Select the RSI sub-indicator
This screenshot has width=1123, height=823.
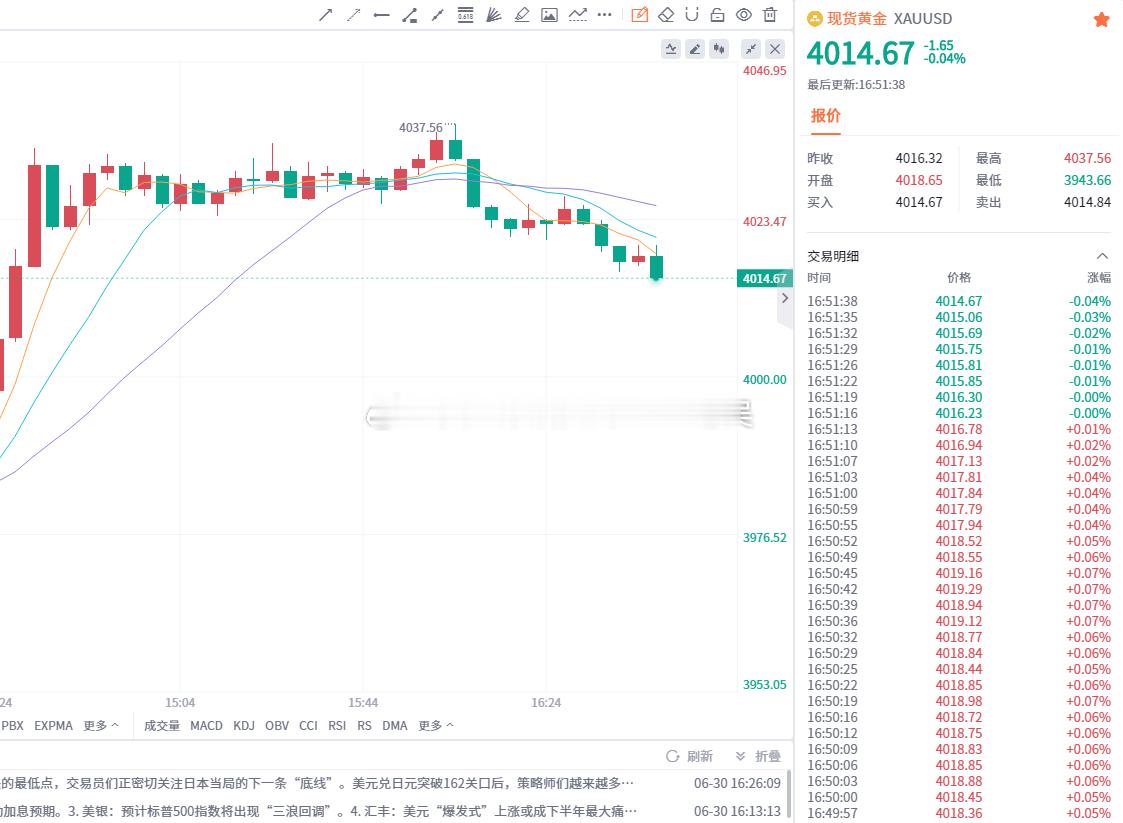(x=337, y=726)
